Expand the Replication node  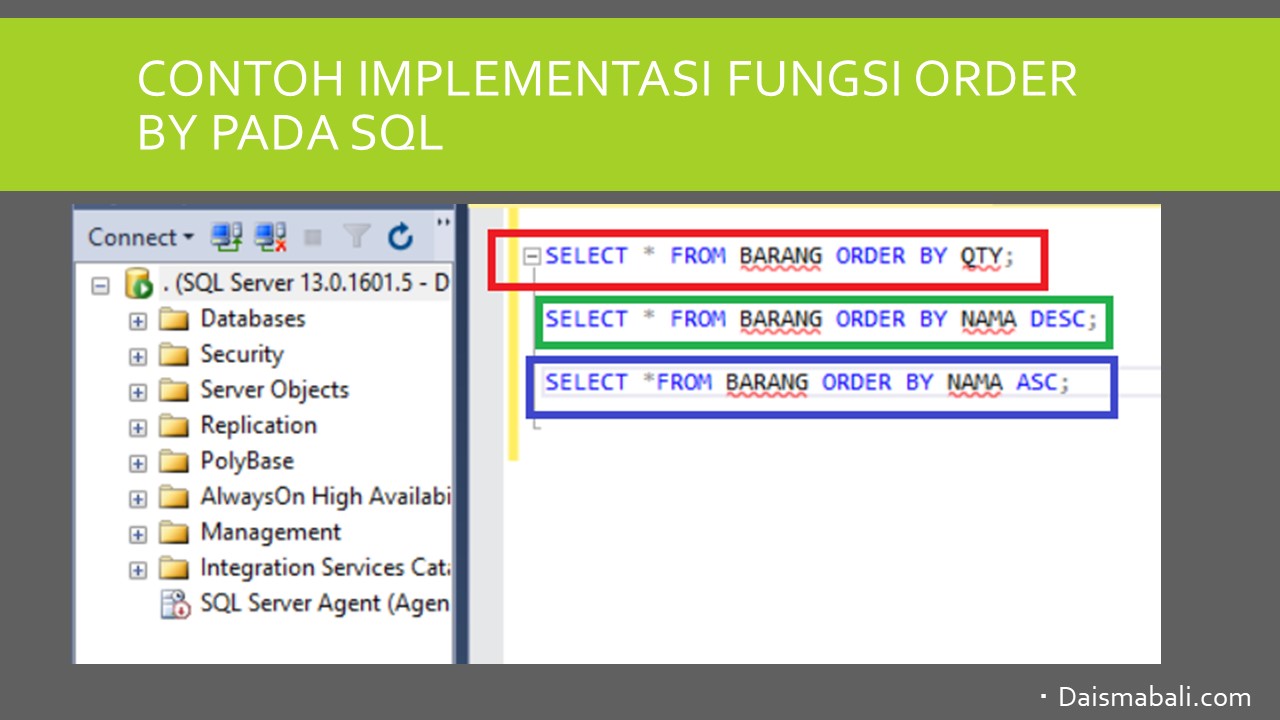click(138, 428)
